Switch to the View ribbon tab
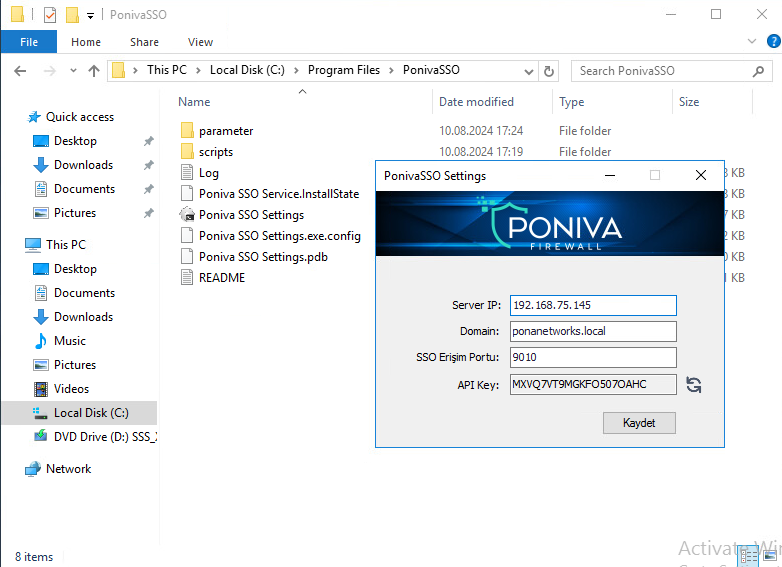This screenshot has width=782, height=567. (x=200, y=42)
